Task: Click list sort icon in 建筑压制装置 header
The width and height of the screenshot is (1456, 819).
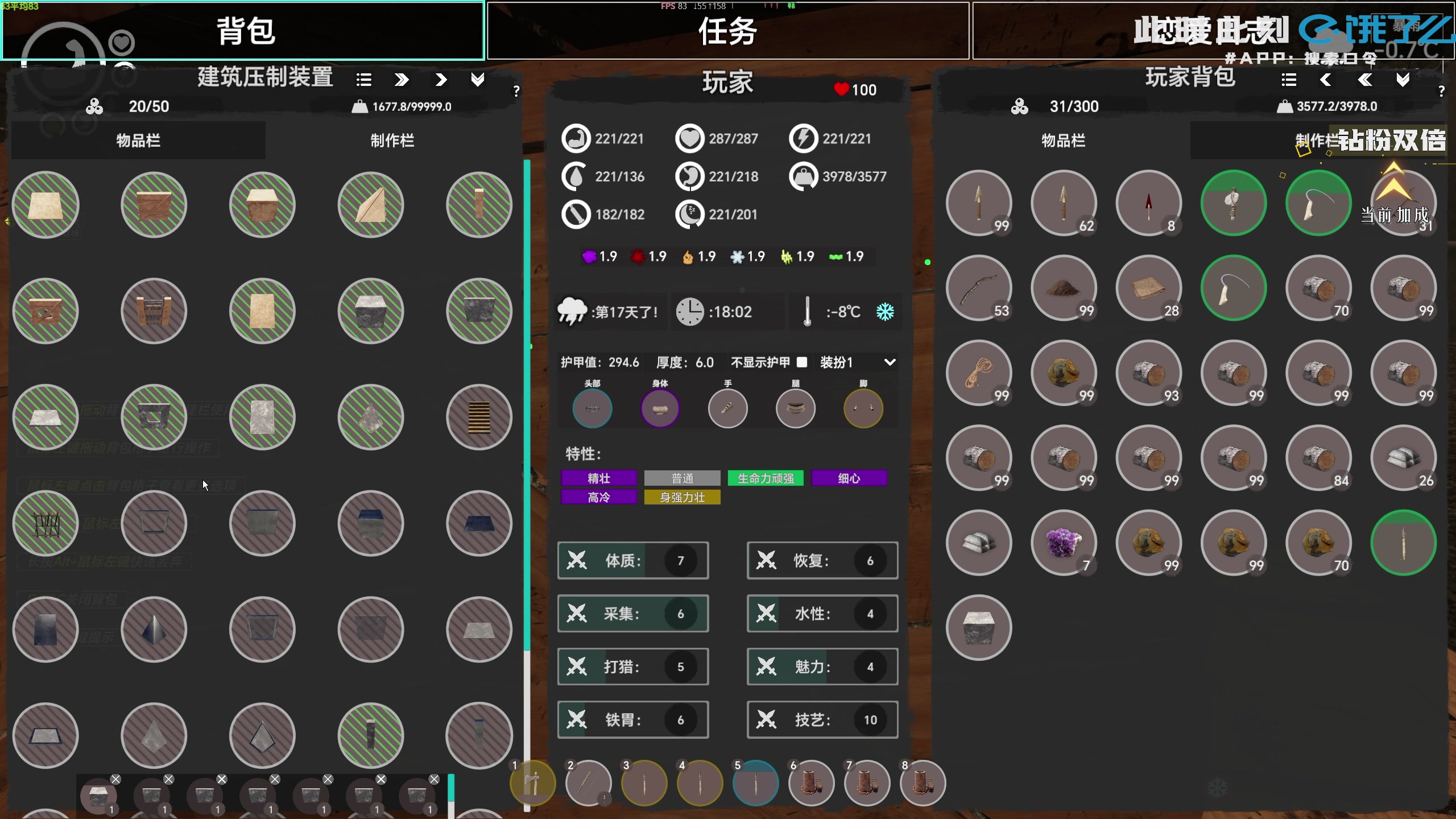Action: (364, 80)
